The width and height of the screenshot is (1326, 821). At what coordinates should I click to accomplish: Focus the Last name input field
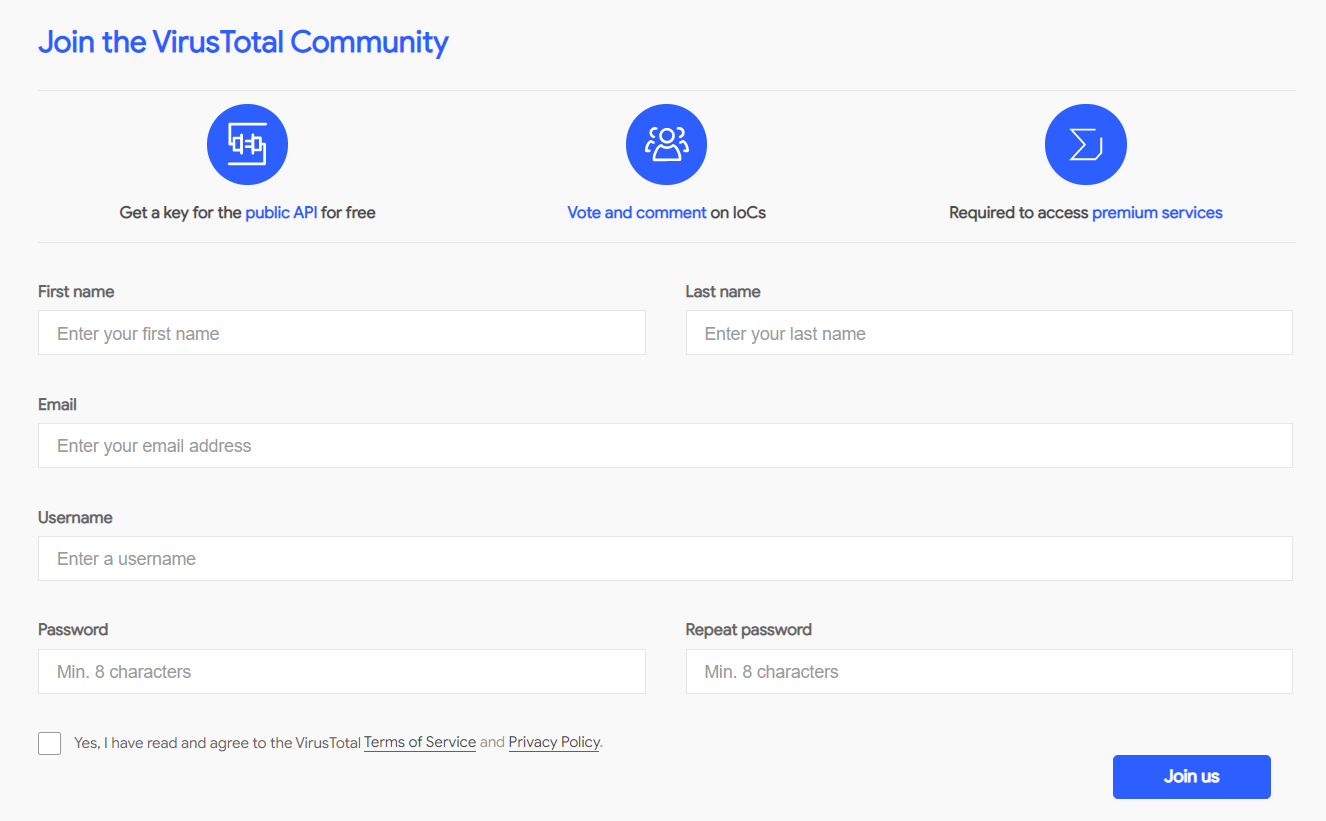tap(989, 333)
